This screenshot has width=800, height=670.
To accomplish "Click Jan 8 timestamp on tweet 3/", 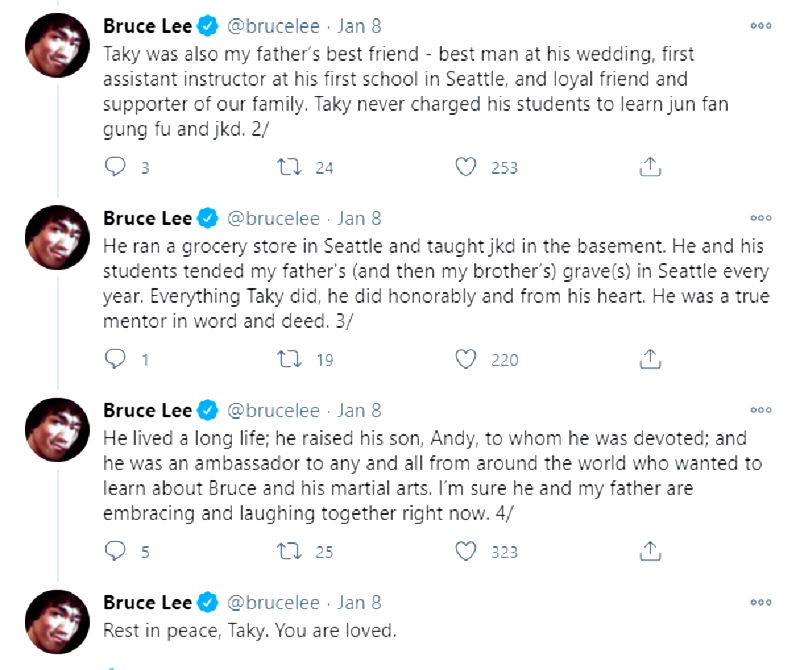I will click(x=360, y=218).
